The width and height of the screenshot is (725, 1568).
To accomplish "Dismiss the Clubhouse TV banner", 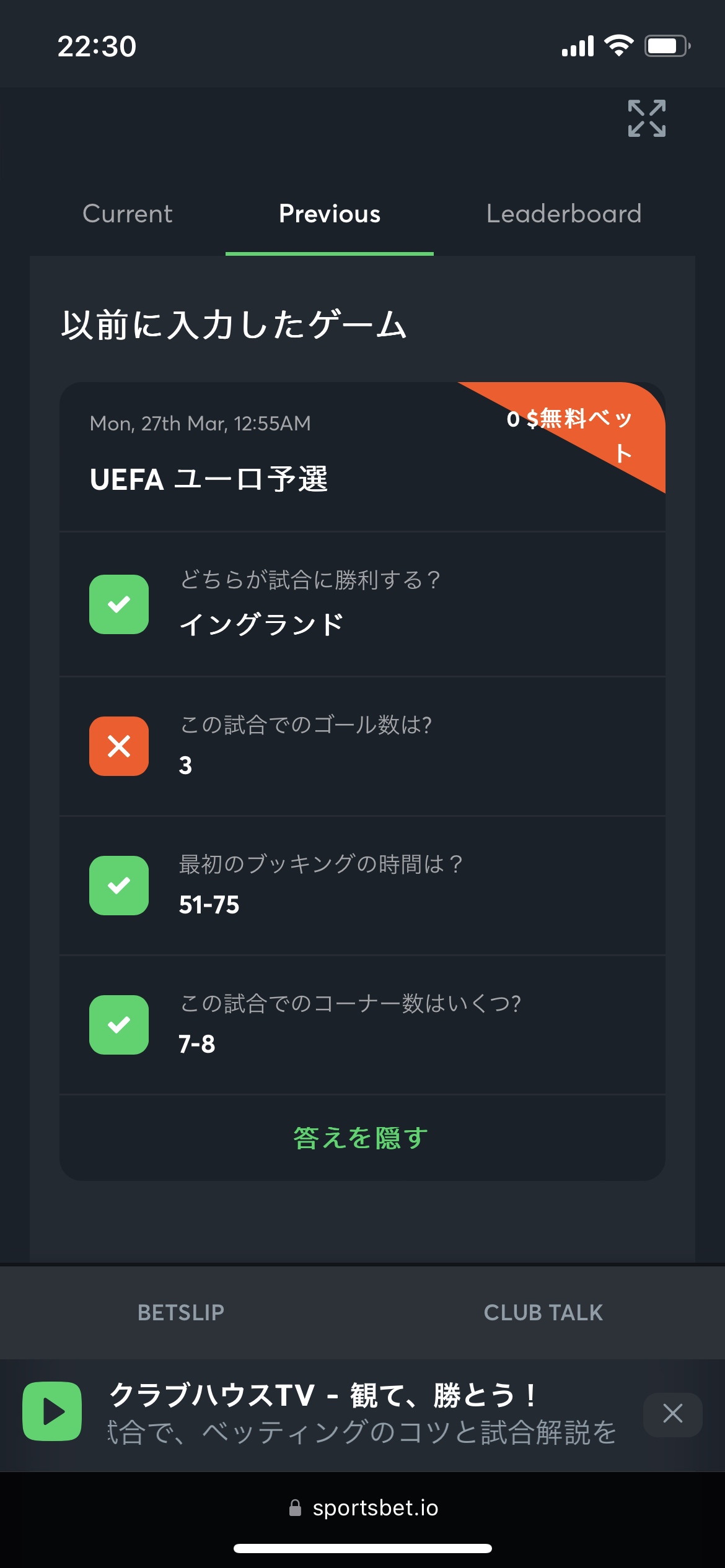I will 672,1414.
